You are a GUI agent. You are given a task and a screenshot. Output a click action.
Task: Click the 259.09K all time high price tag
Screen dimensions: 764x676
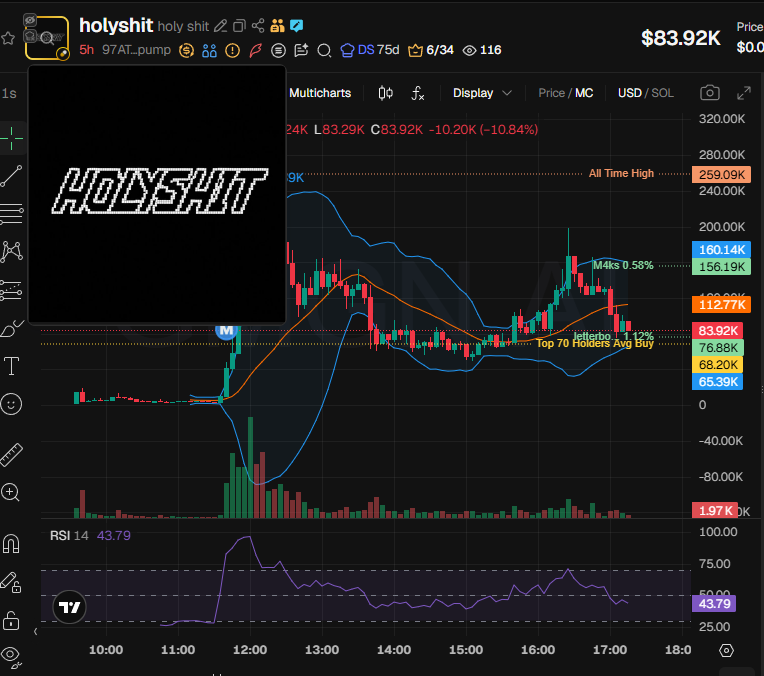point(721,174)
